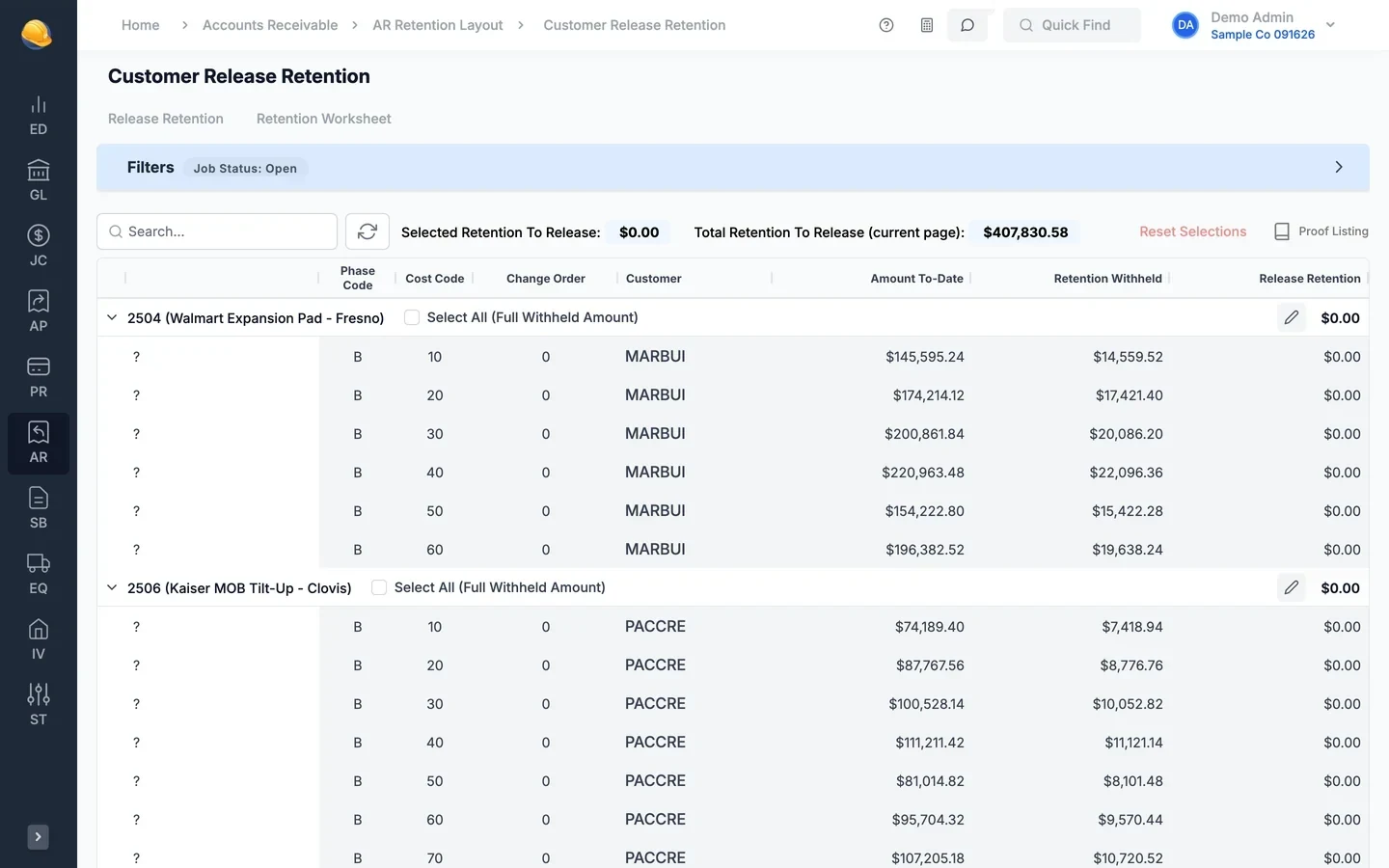Refresh the retention list
The height and width of the screenshot is (868, 1389).
click(x=368, y=231)
